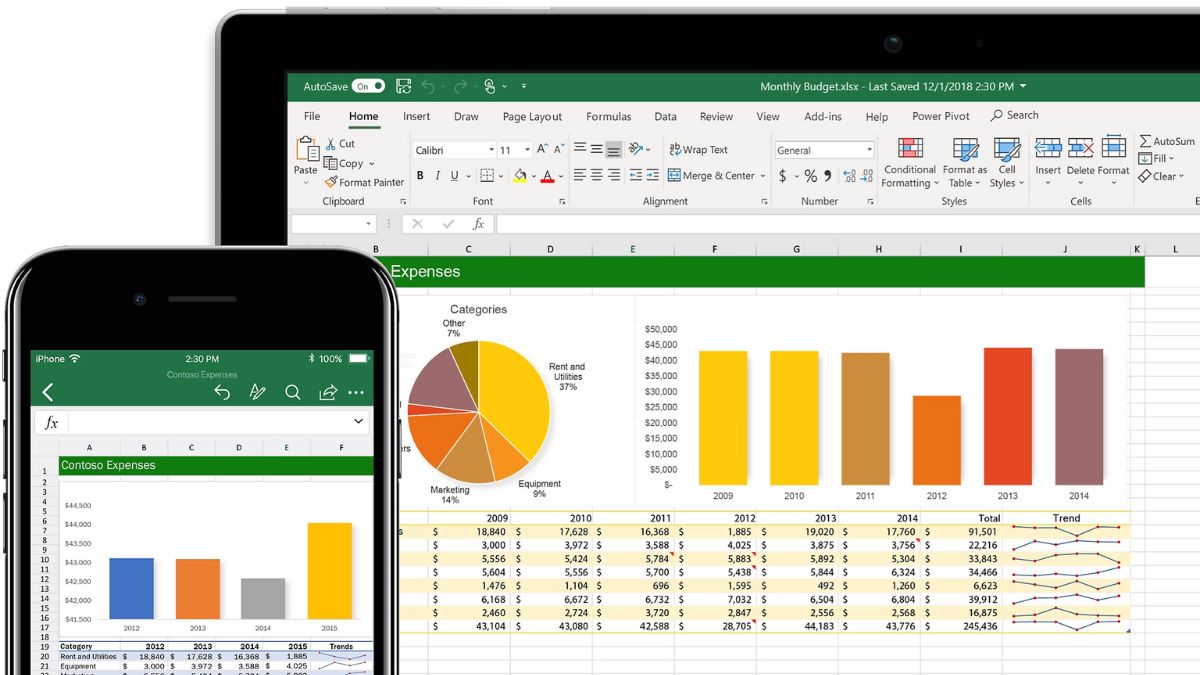Click Increase Font Size icon
The height and width of the screenshot is (675, 1200).
(543, 149)
